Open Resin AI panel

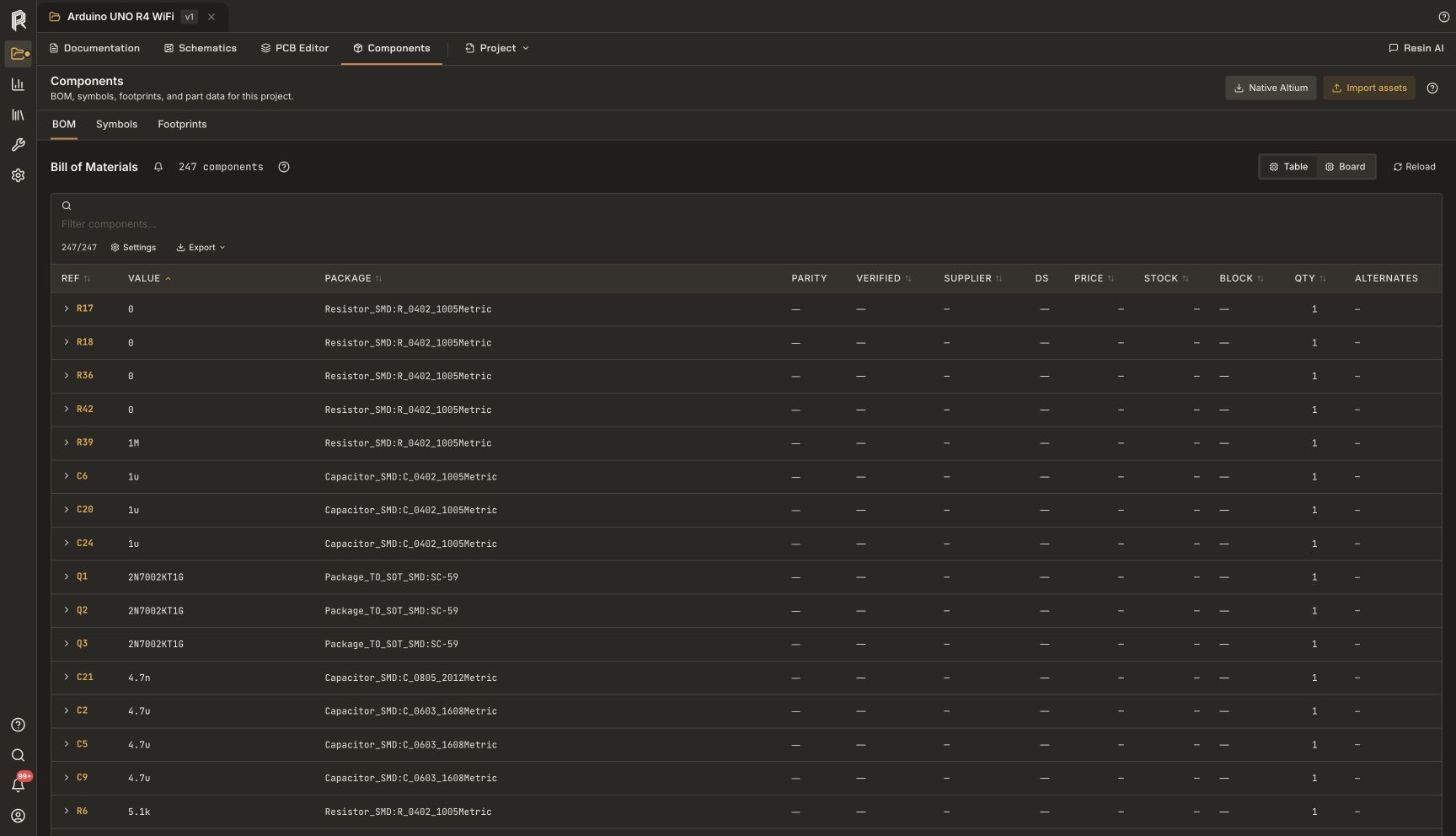point(1416,48)
